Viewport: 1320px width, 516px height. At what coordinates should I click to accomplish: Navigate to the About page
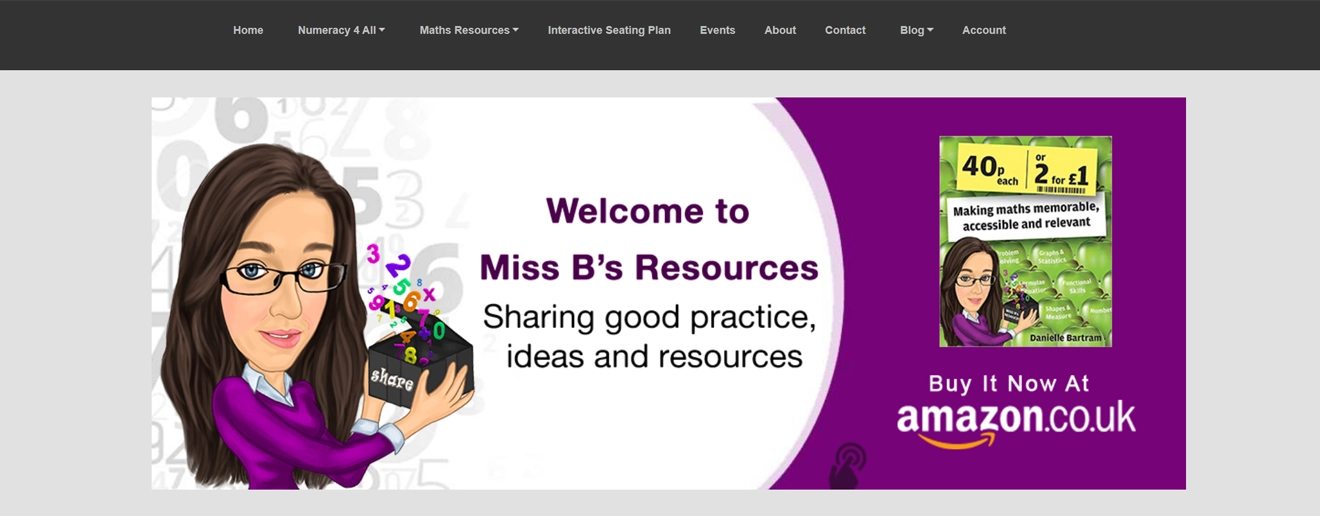pyautogui.click(x=780, y=30)
